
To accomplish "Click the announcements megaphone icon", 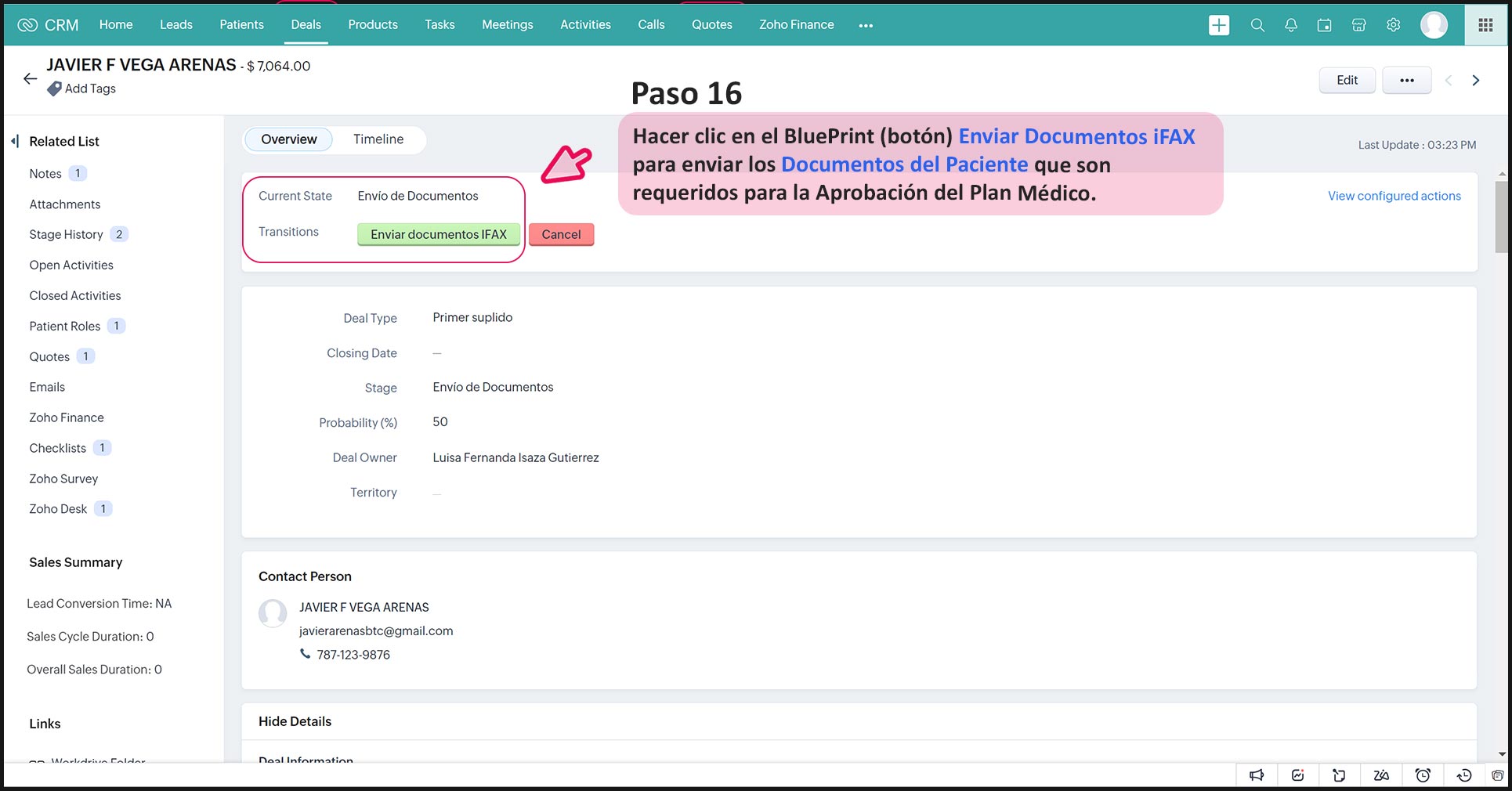I will click(1257, 775).
